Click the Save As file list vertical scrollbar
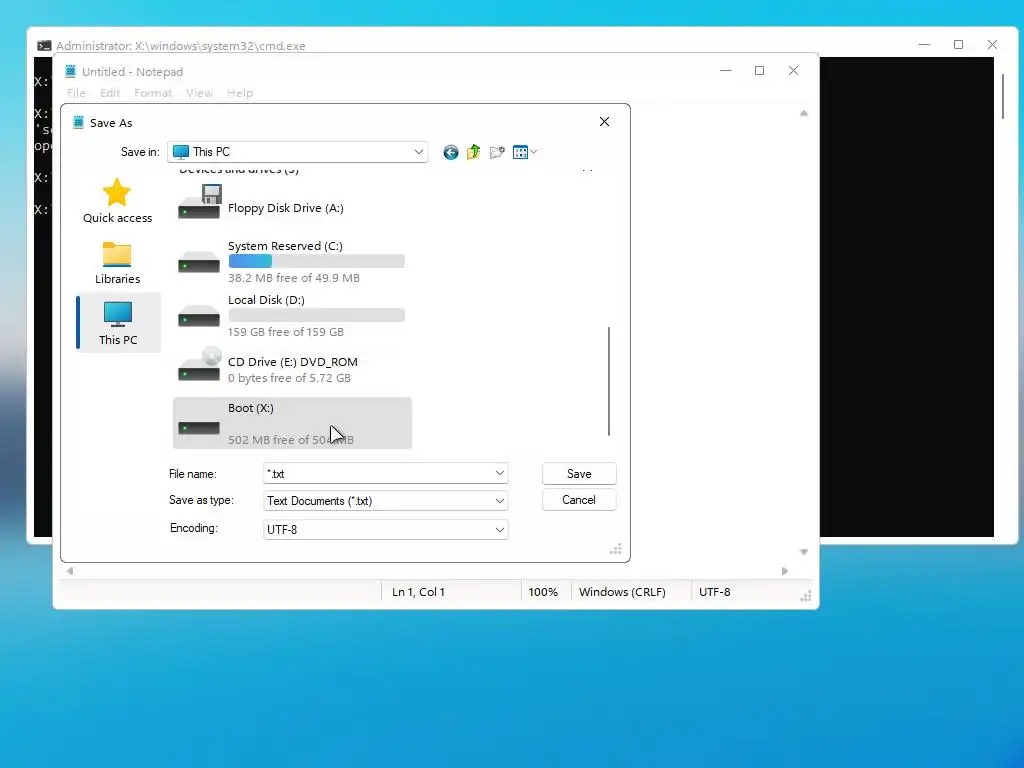Screen dimensions: 1024x768 click(x=609, y=381)
